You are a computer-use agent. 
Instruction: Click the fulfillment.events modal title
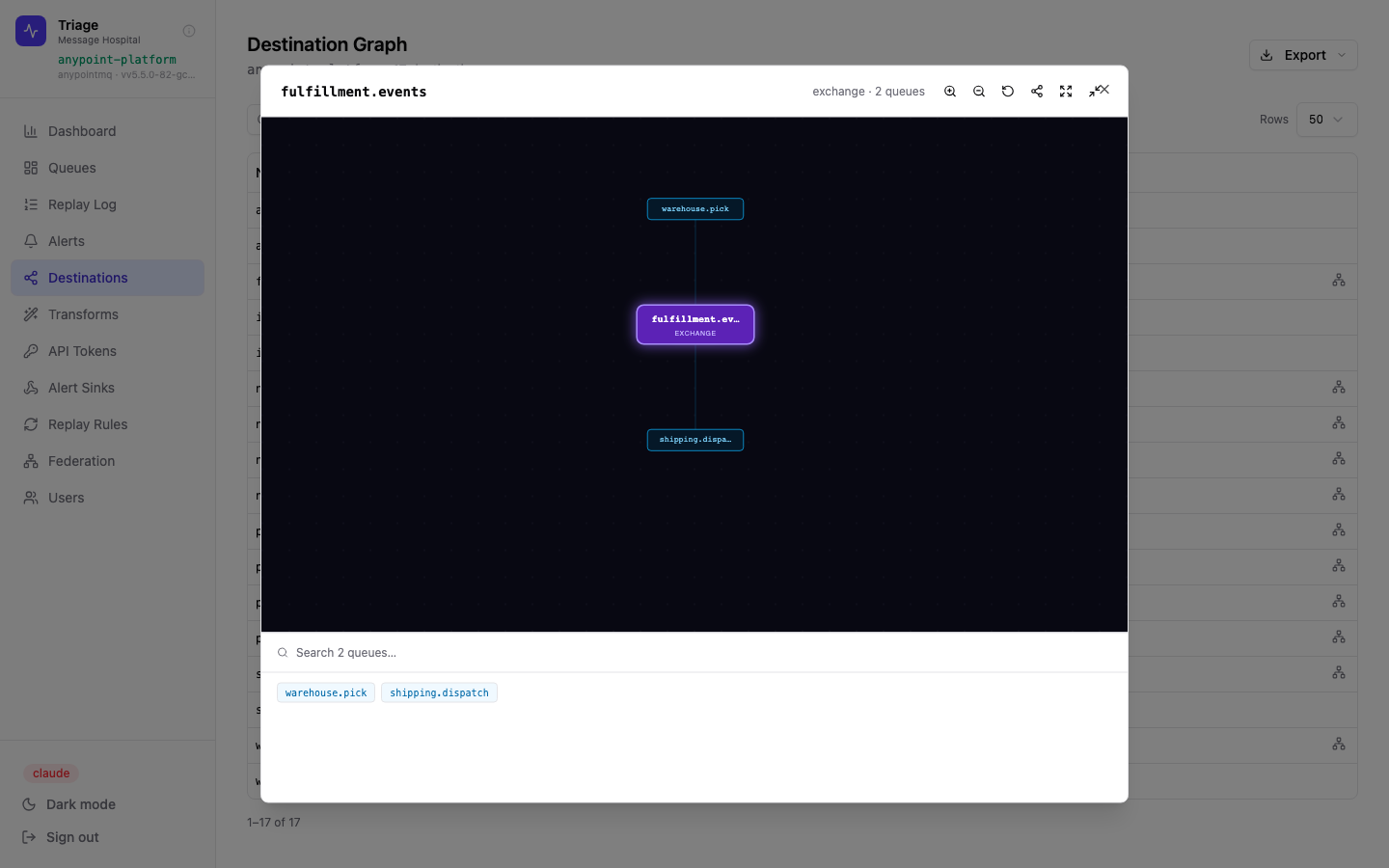354,92
